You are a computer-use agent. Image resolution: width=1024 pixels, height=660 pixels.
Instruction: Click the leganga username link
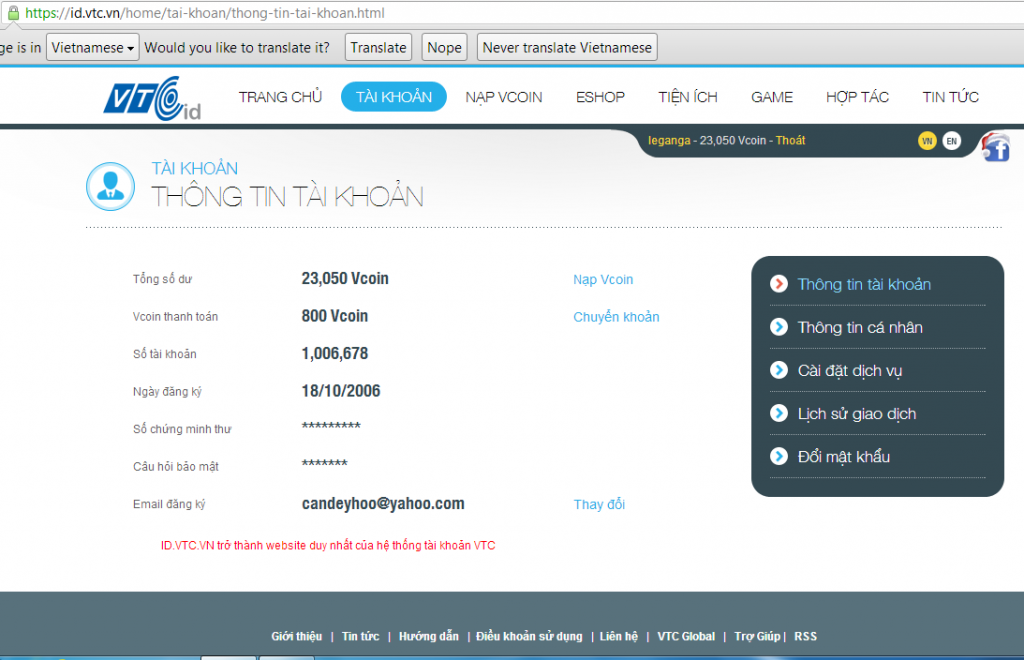pos(669,140)
